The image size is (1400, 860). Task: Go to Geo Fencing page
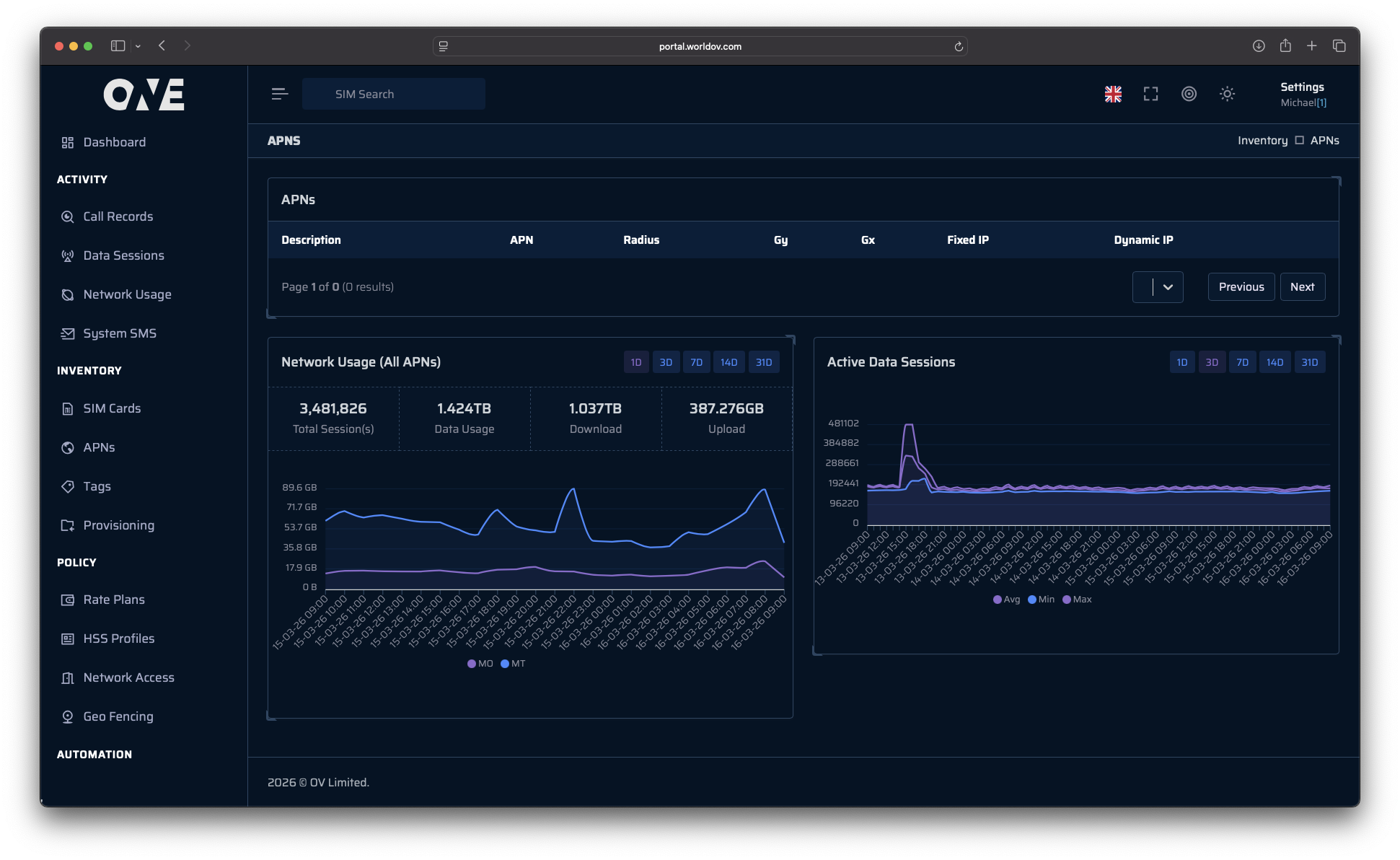pos(118,716)
